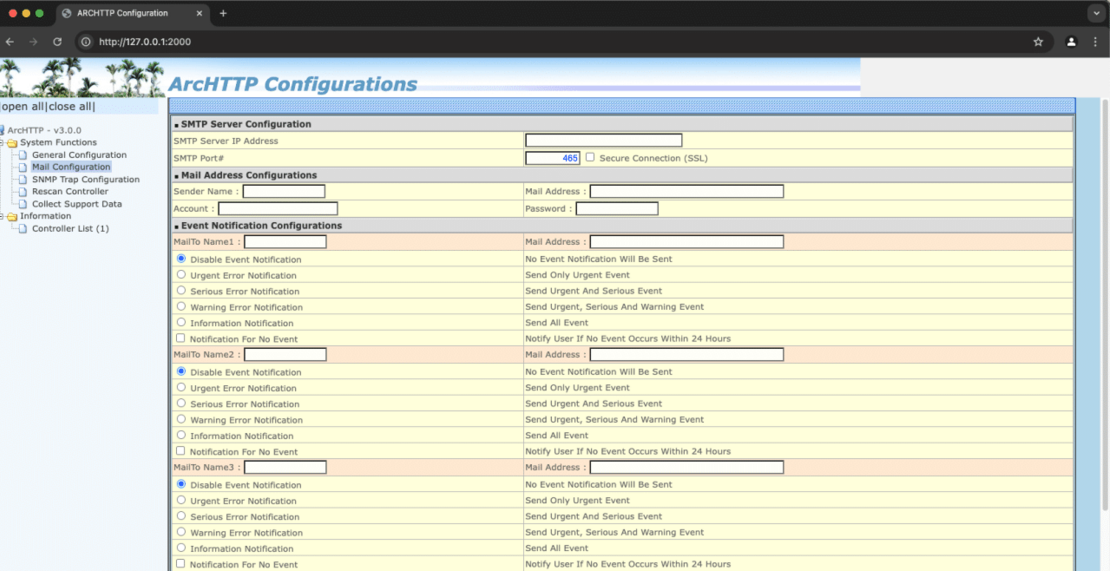Click the back navigation arrow
The image size is (1110, 571).
tap(10, 42)
